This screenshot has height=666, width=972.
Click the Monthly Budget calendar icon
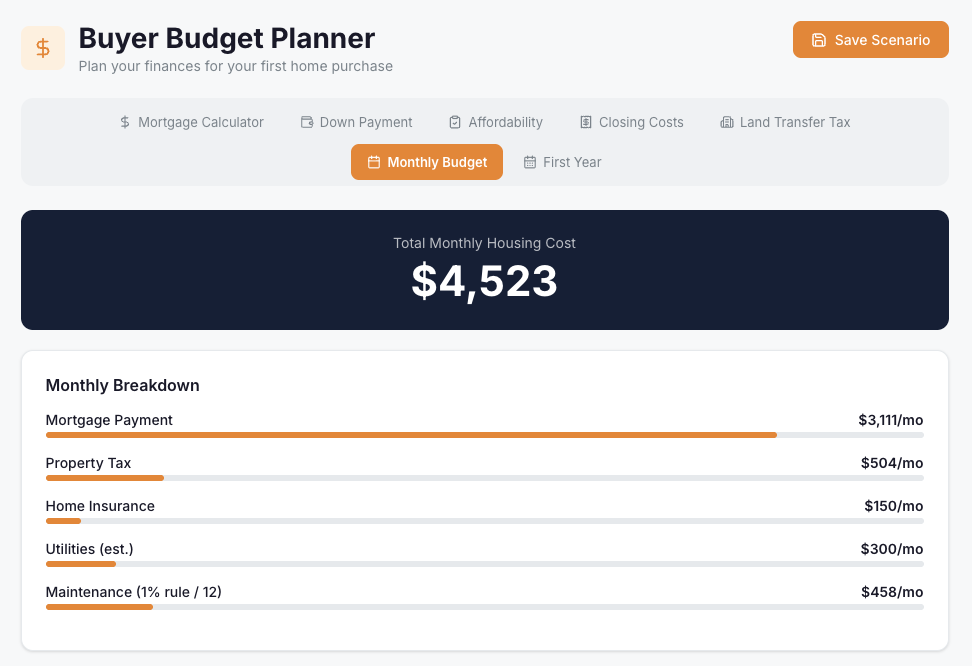(372, 161)
